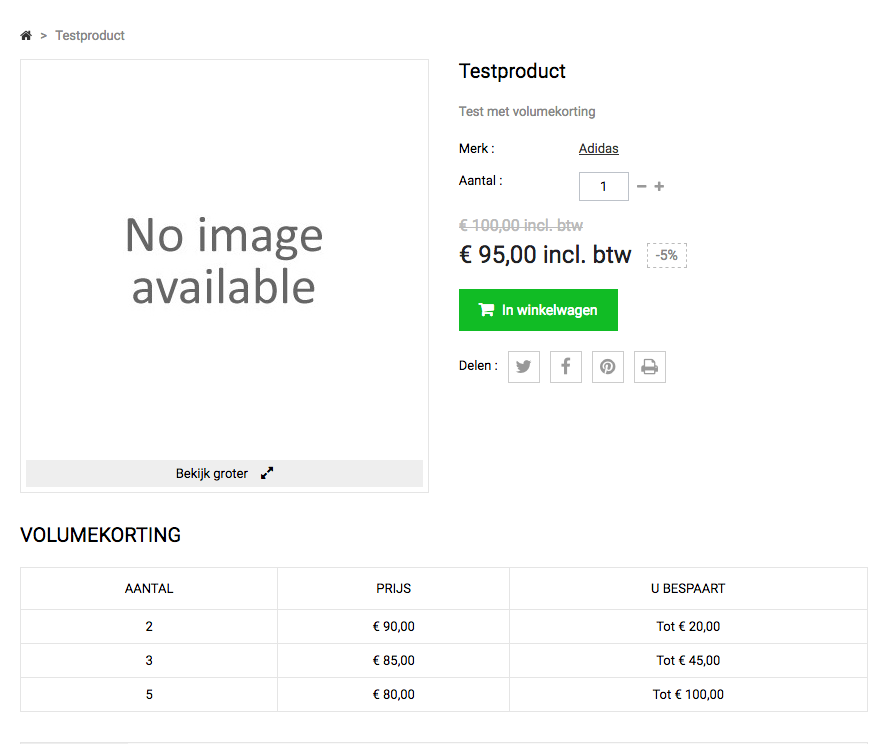This screenshot has width=878, height=744.
Task: Click the home breadcrumb icon
Action: pyautogui.click(x=26, y=36)
